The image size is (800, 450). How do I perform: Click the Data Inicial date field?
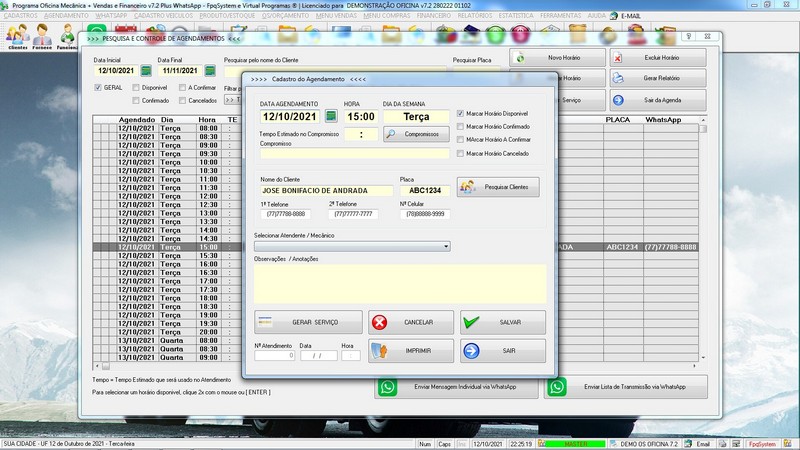pyautogui.click(x=116, y=70)
